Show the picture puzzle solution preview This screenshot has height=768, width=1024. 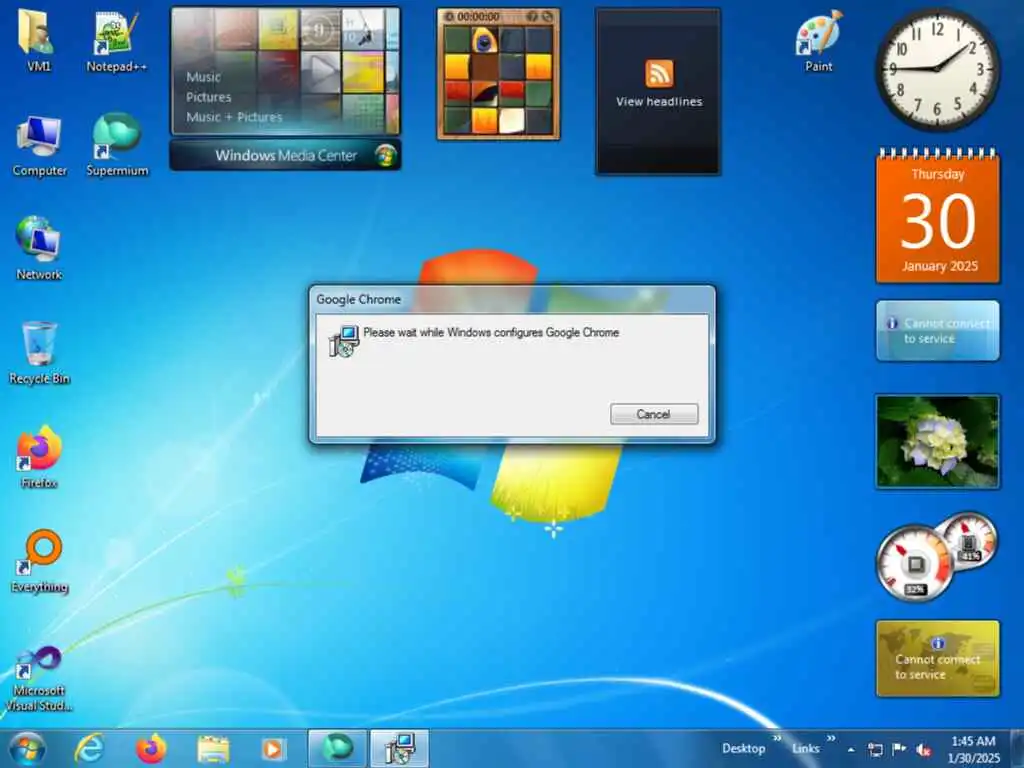532,16
